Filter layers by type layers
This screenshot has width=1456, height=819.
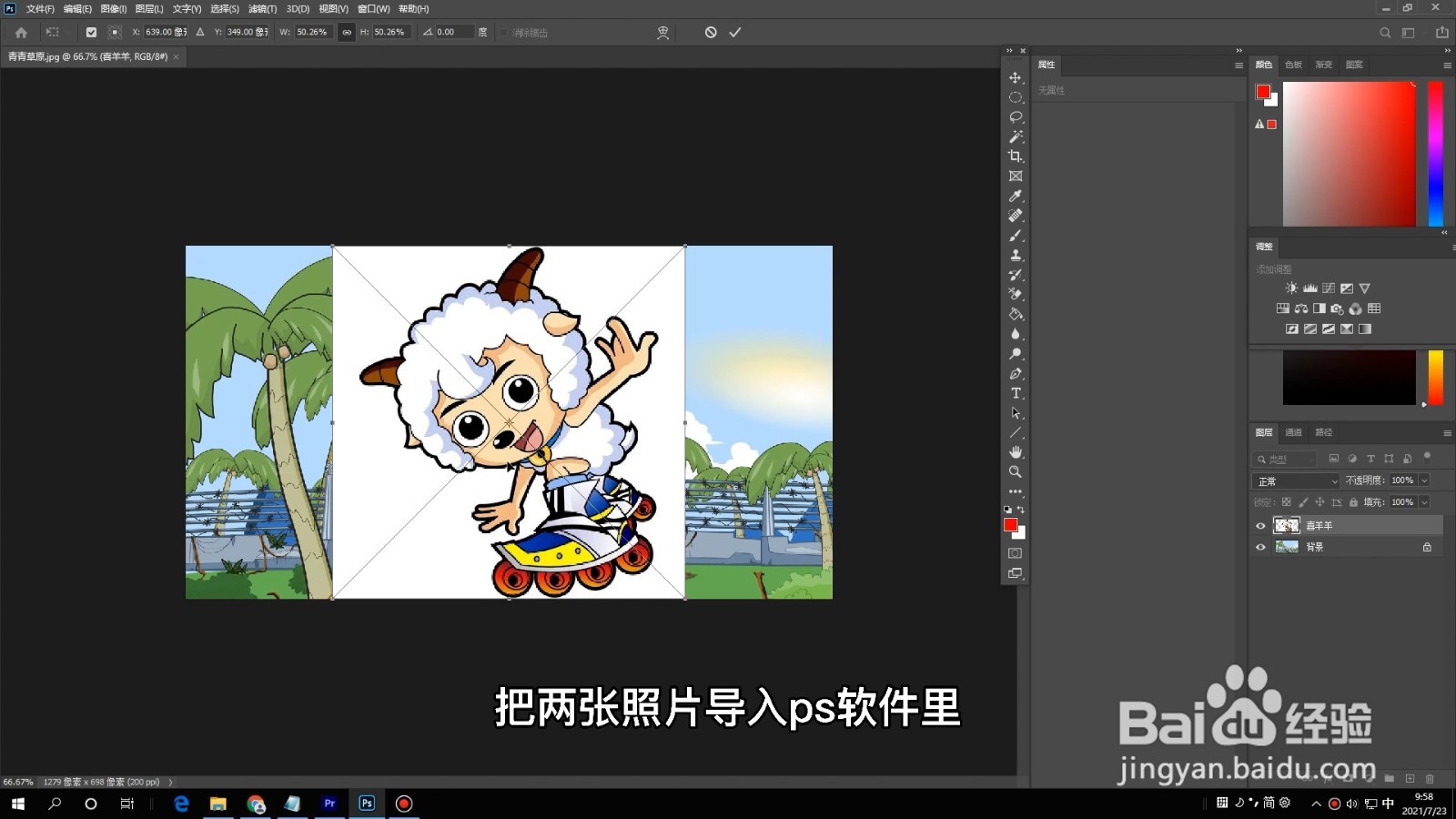pyautogui.click(x=1370, y=459)
